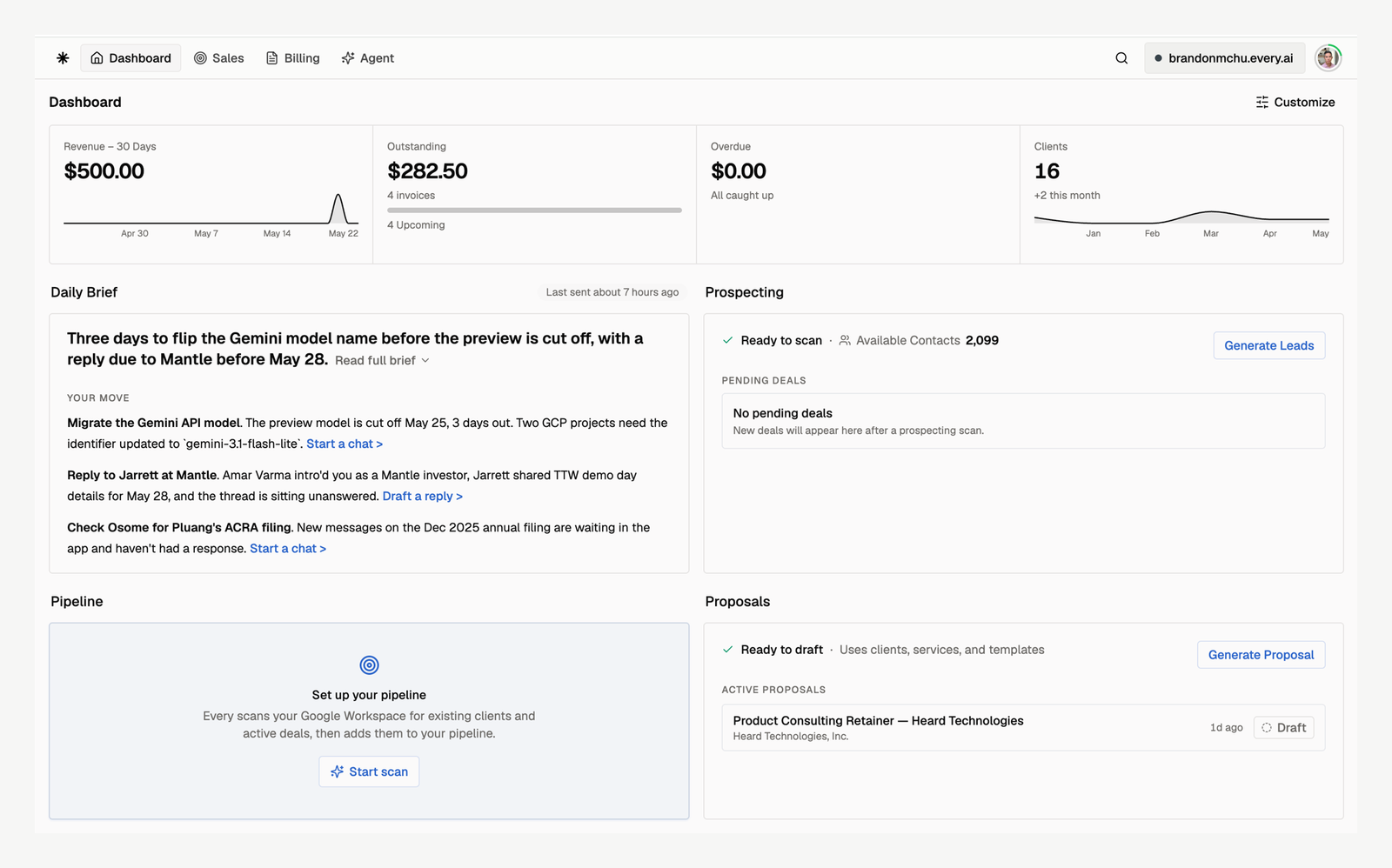Click the 4 invoices label

point(411,196)
